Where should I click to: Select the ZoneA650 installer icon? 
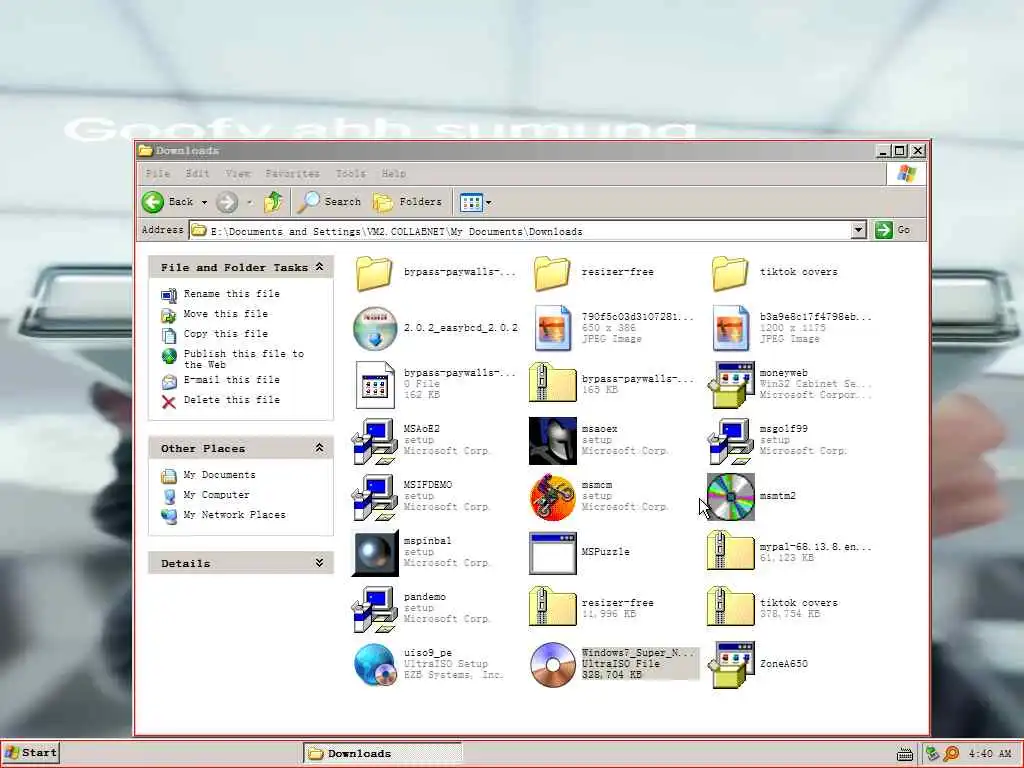(731, 665)
